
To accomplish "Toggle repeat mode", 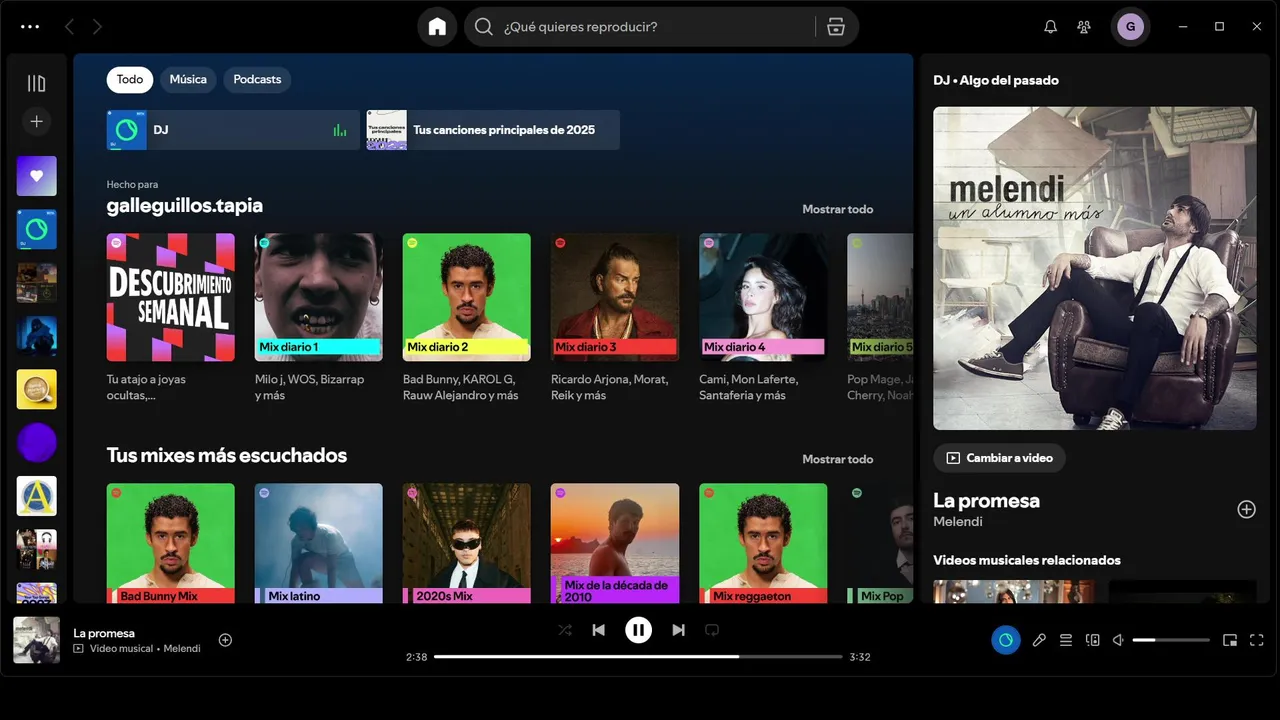I will (712, 630).
